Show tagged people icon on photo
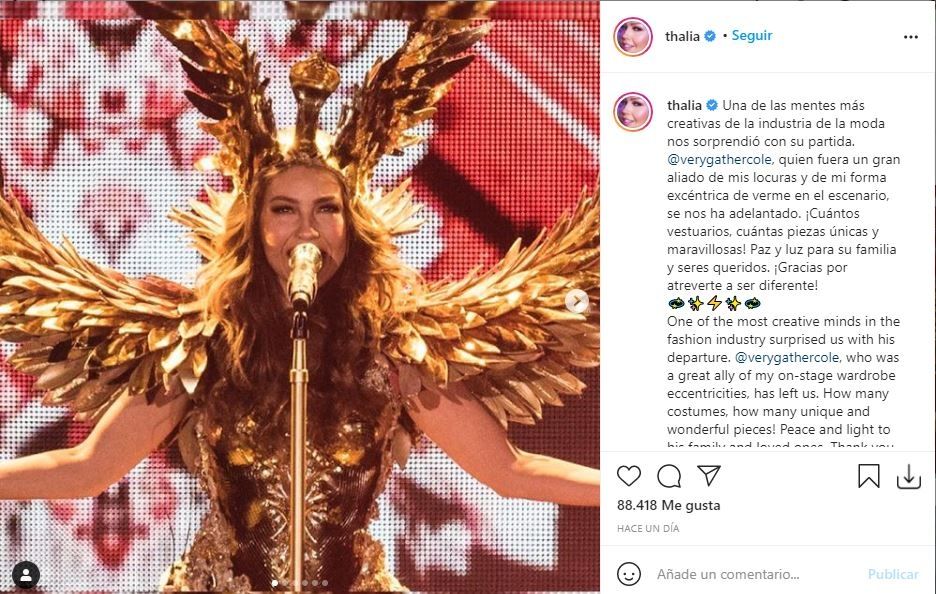This screenshot has width=936, height=594. click(x=26, y=575)
